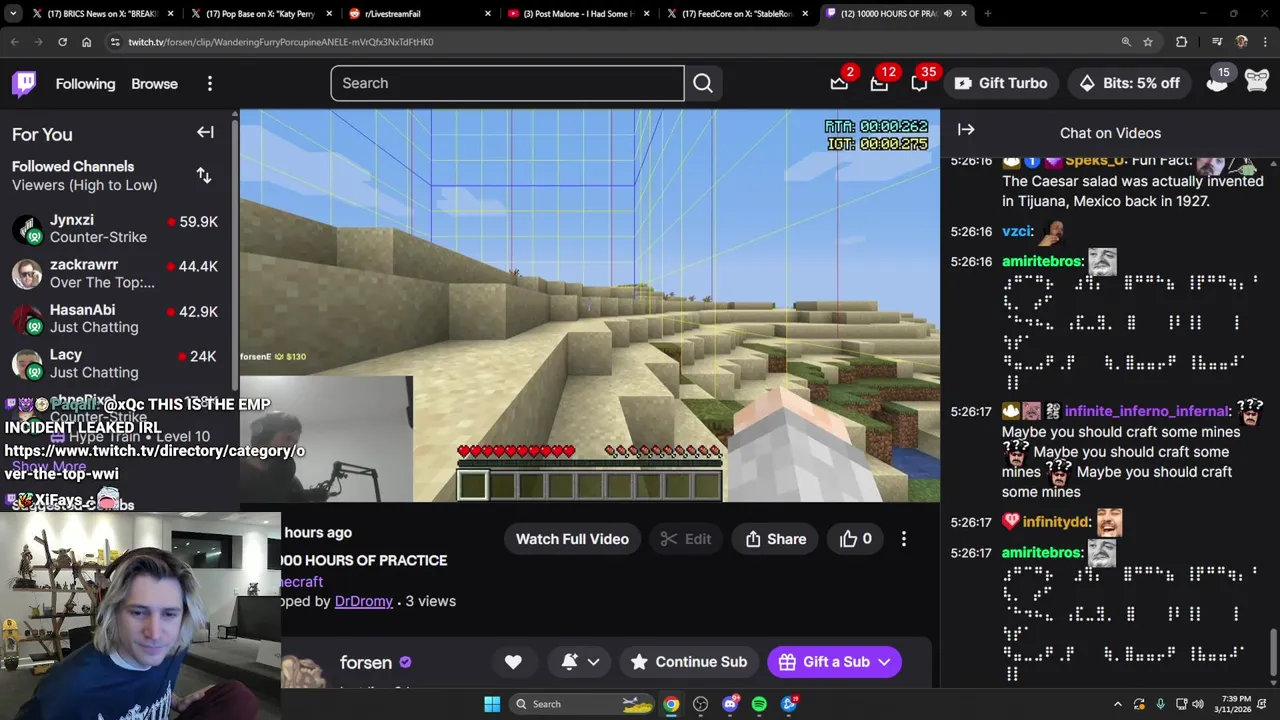Open Chrome home button
The image size is (1280, 720).
[87, 42]
